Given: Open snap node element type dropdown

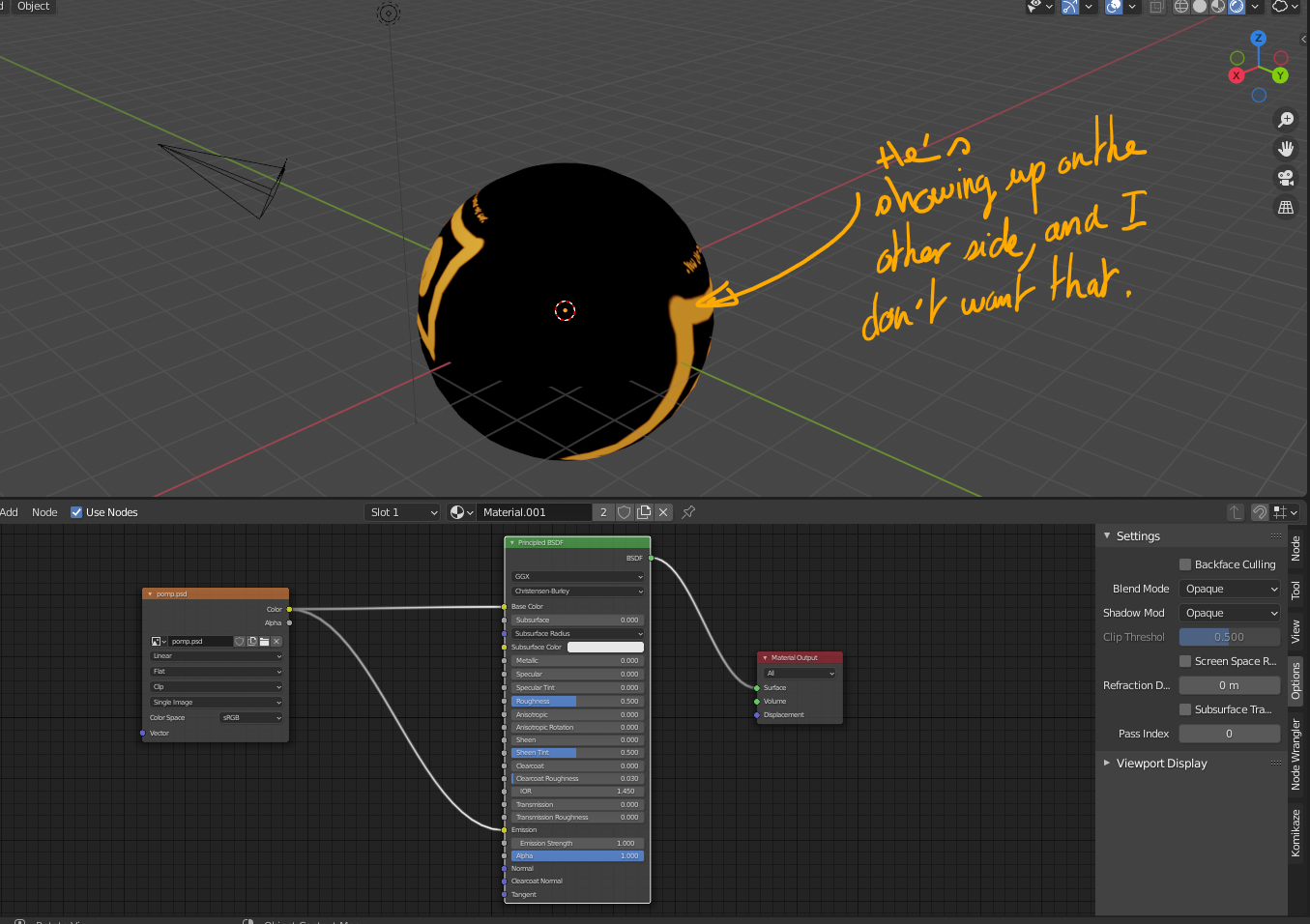Looking at the screenshot, I should [1286, 512].
